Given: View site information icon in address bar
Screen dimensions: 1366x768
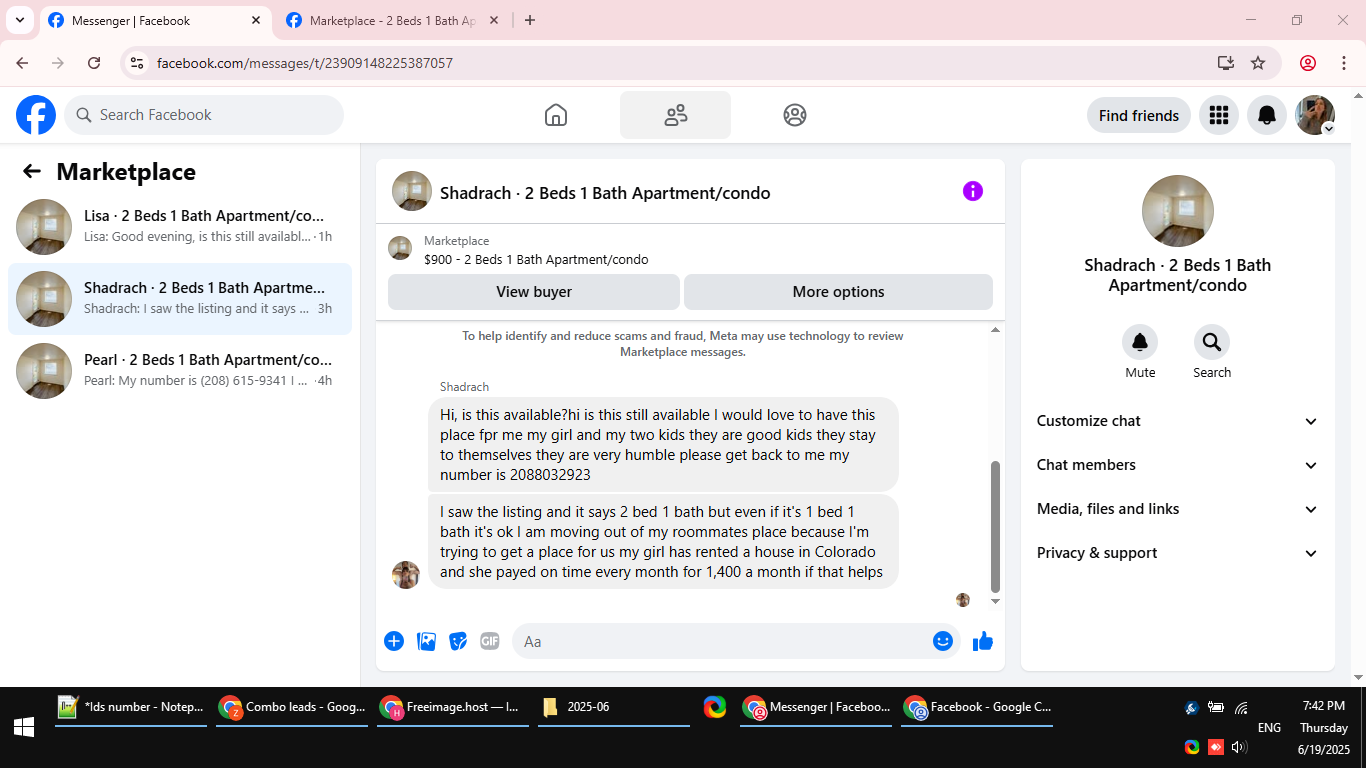Looking at the screenshot, I should tap(137, 63).
